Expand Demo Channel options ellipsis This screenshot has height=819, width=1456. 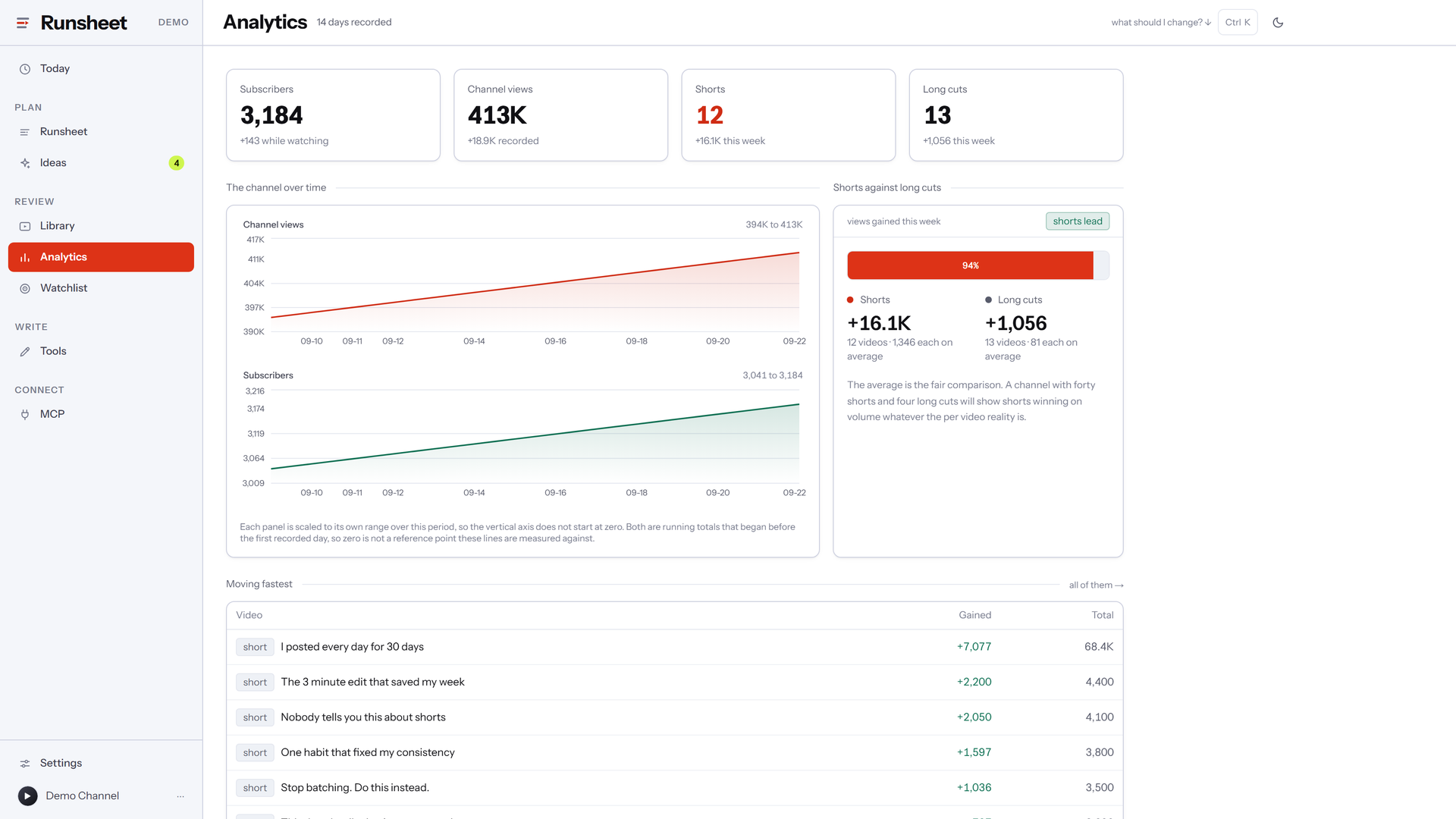[180, 796]
